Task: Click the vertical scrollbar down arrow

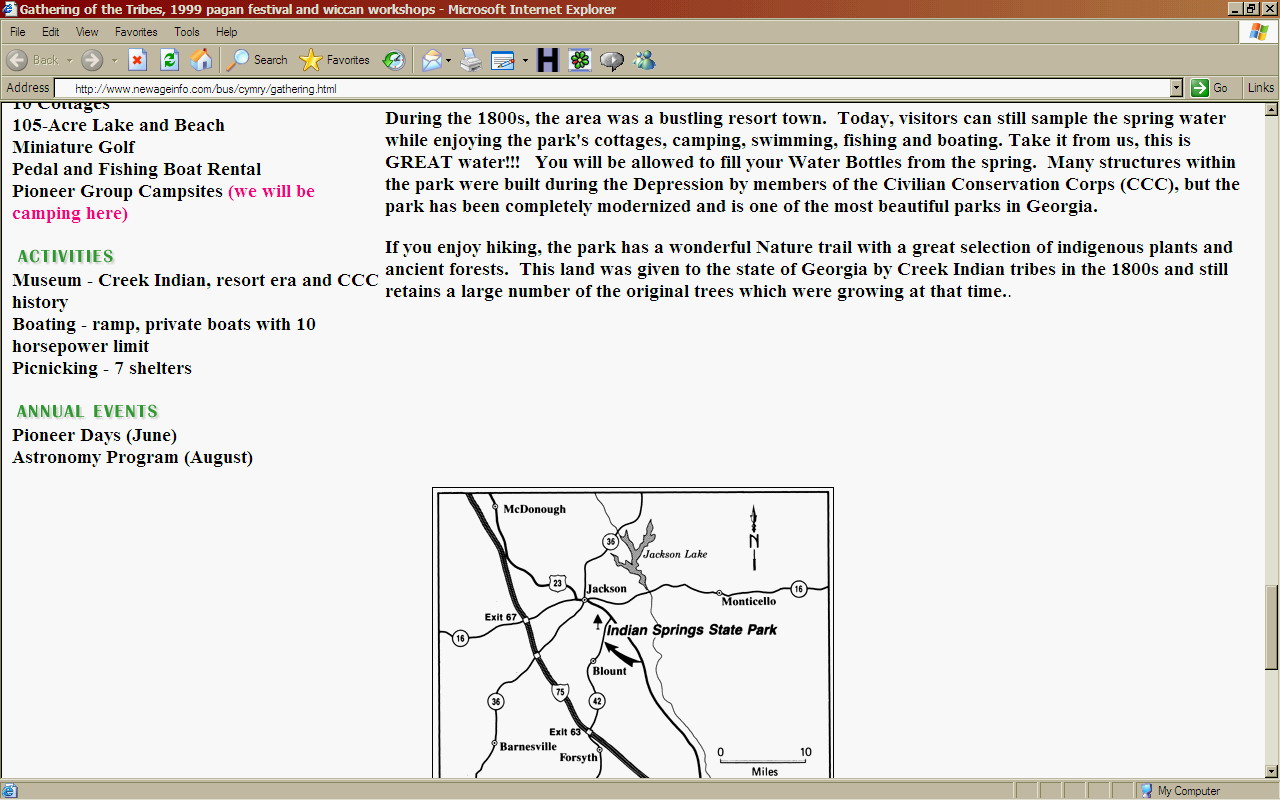Action: [x=1272, y=771]
